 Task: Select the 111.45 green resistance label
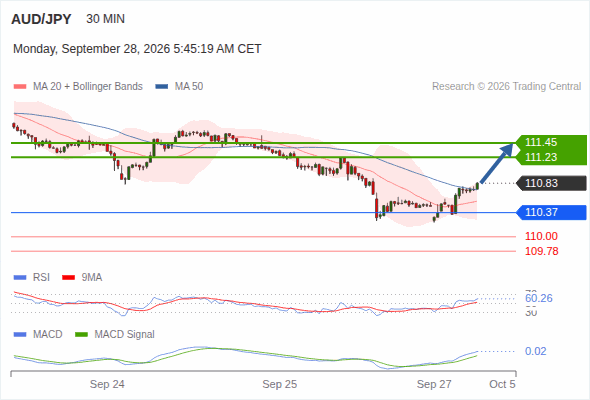pyautogui.click(x=551, y=142)
